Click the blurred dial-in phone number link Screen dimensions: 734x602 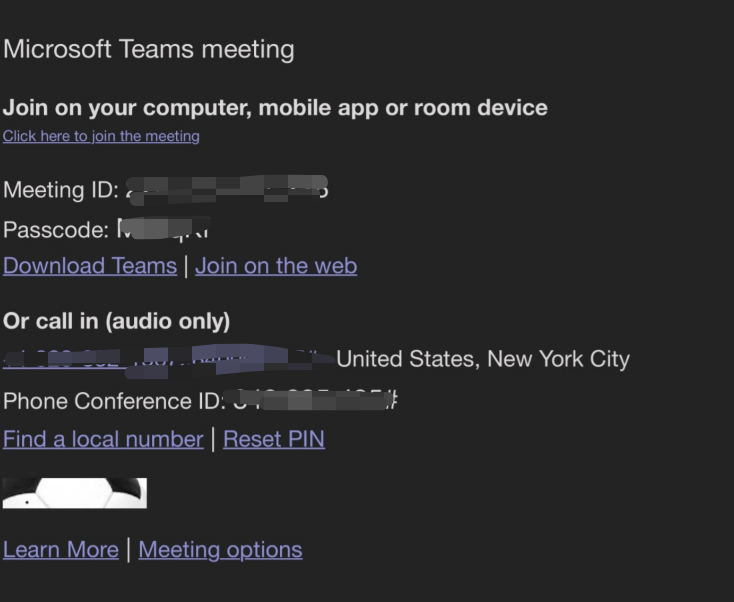point(169,360)
